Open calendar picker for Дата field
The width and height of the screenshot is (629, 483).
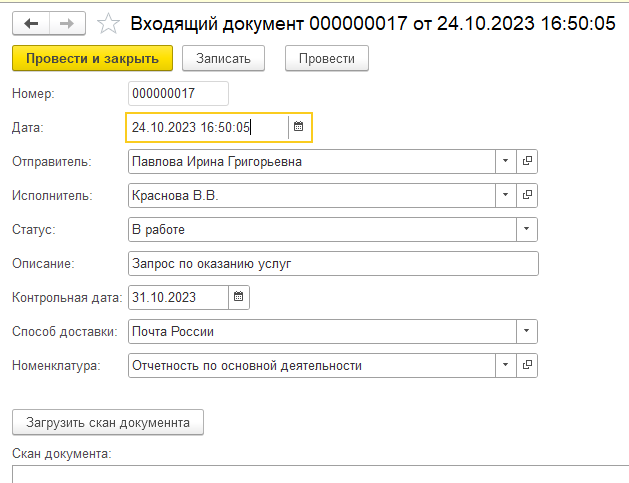click(298, 127)
